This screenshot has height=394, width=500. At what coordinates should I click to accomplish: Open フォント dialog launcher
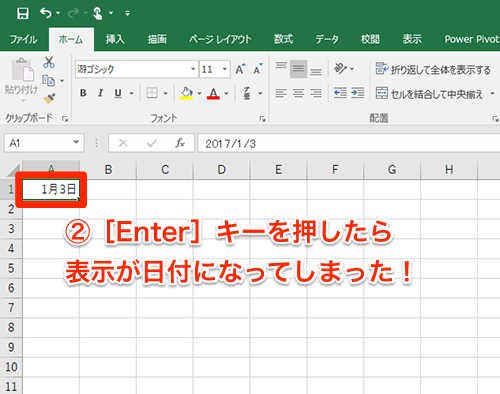(263, 119)
